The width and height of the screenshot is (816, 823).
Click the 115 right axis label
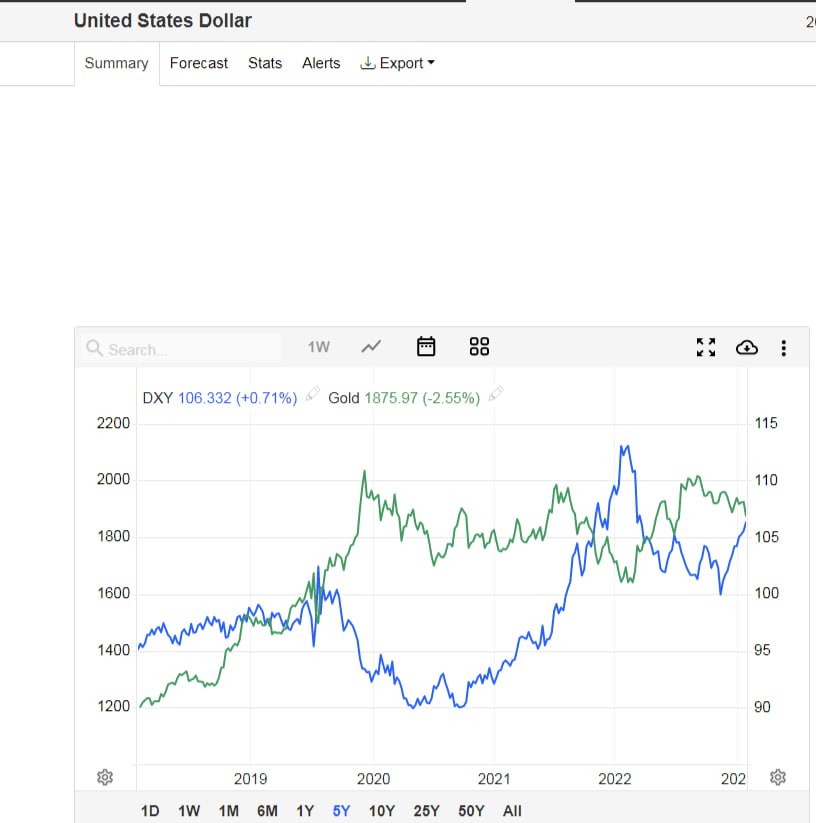pos(766,423)
